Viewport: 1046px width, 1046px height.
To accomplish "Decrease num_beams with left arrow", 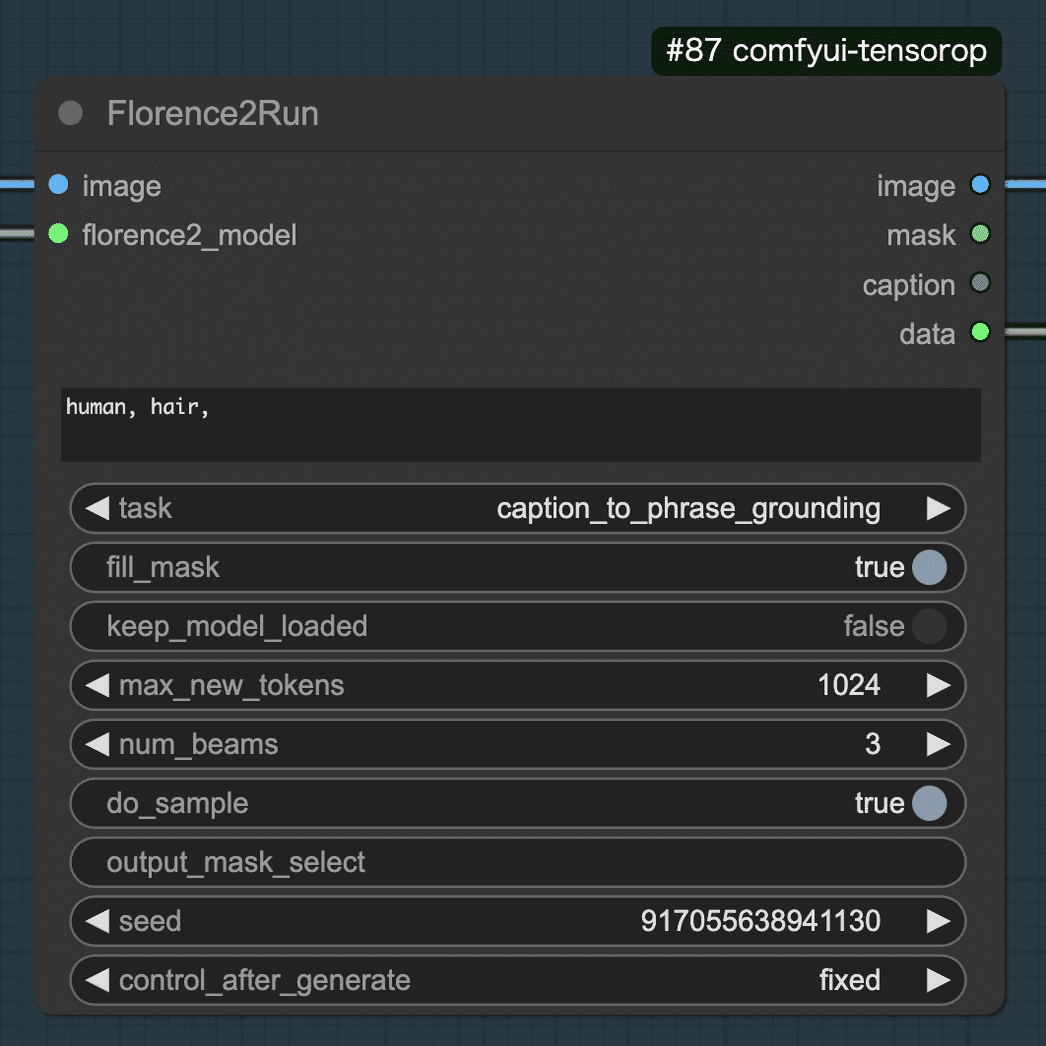I will (97, 745).
